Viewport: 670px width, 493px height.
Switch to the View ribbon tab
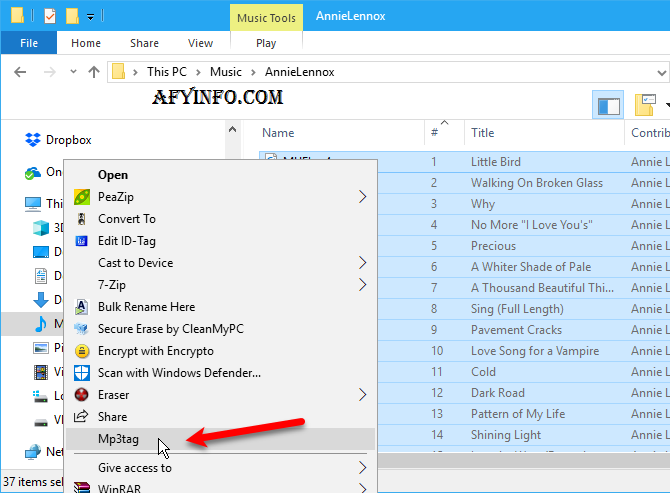tap(200, 43)
